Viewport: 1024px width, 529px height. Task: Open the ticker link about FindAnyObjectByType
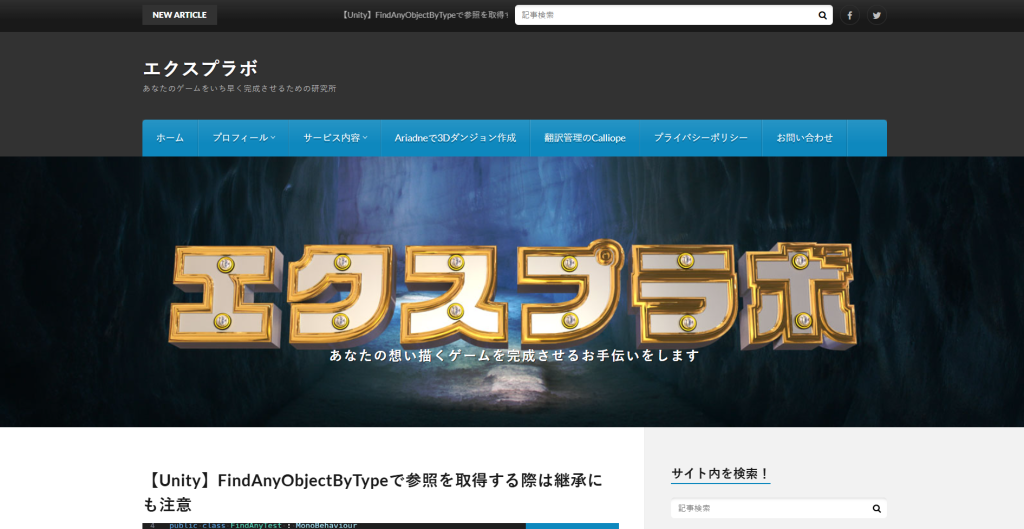424,15
